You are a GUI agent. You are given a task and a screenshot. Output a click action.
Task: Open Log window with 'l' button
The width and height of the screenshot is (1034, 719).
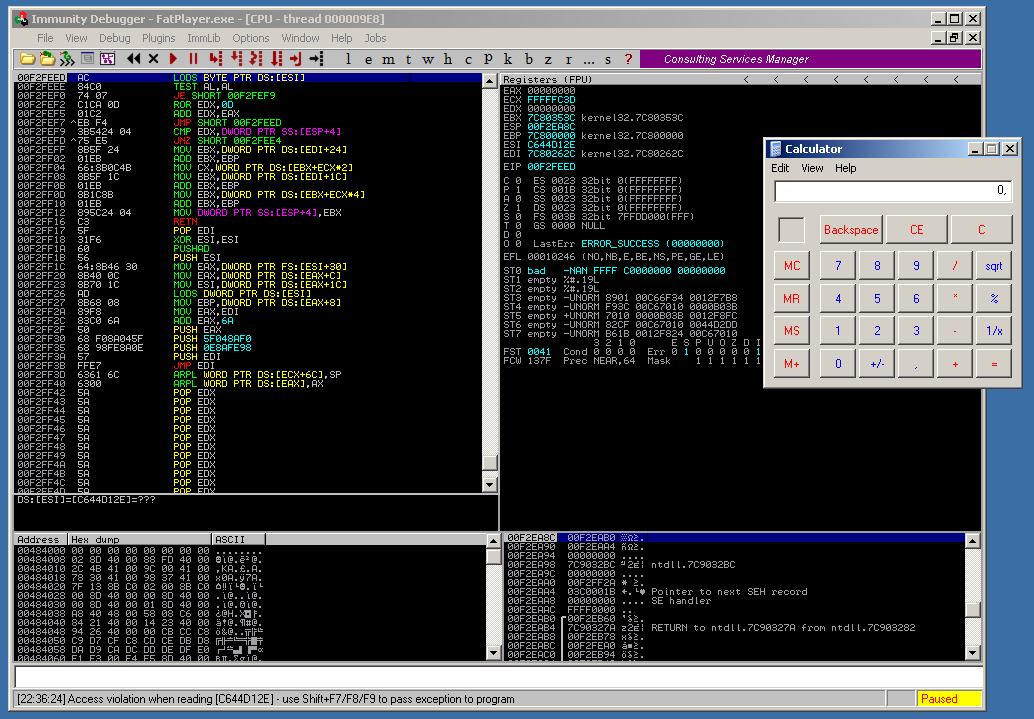pos(348,59)
